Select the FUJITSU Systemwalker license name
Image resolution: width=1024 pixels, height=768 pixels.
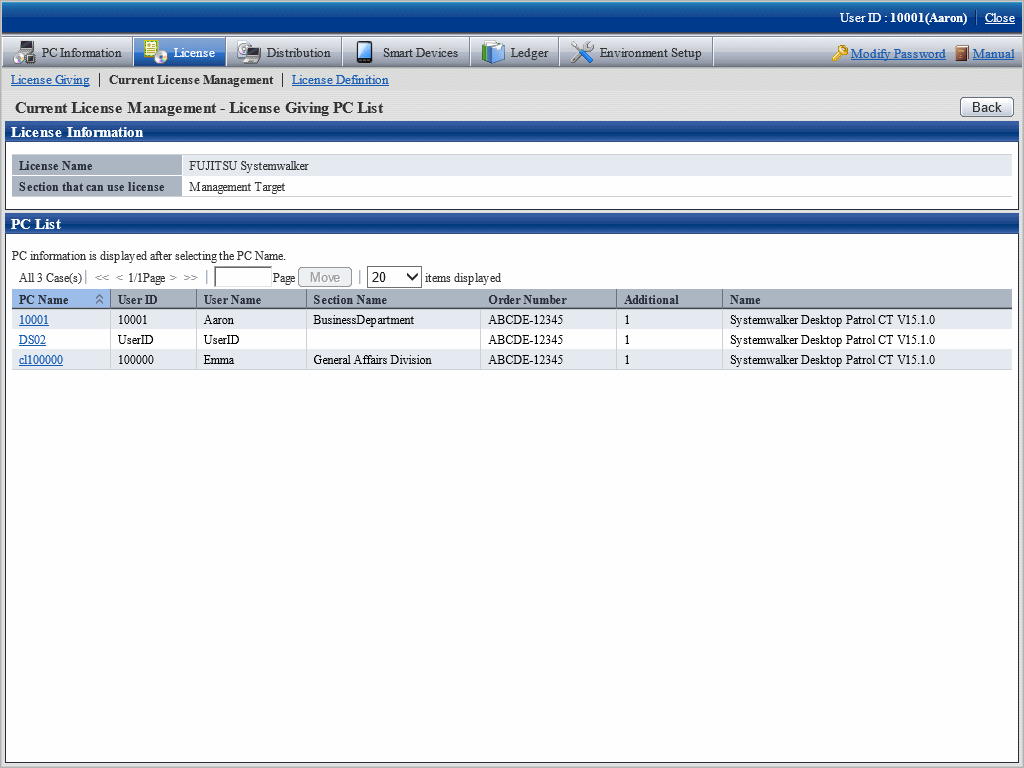point(248,166)
